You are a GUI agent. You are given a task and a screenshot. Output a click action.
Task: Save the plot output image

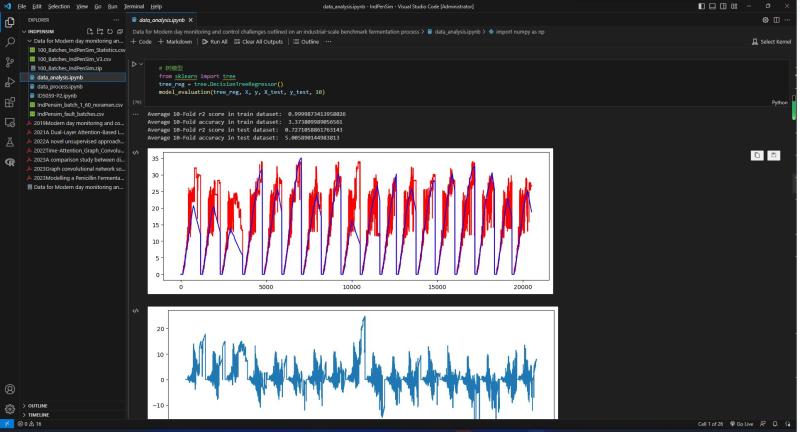point(773,155)
